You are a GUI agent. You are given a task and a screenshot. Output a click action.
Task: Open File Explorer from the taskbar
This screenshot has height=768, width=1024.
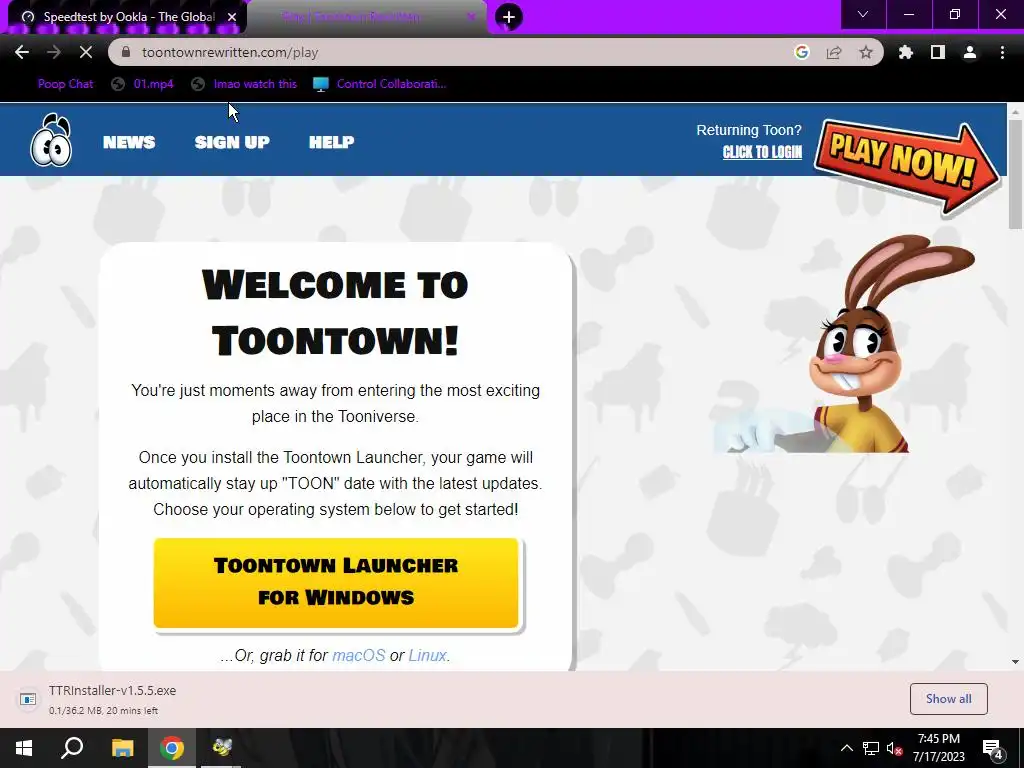coord(122,748)
